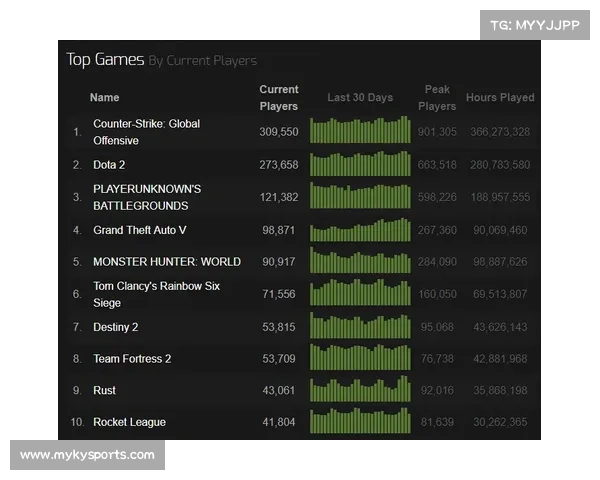The height and width of the screenshot is (480, 600).
Task: Select peak players value 267,360
Action: click(x=437, y=230)
